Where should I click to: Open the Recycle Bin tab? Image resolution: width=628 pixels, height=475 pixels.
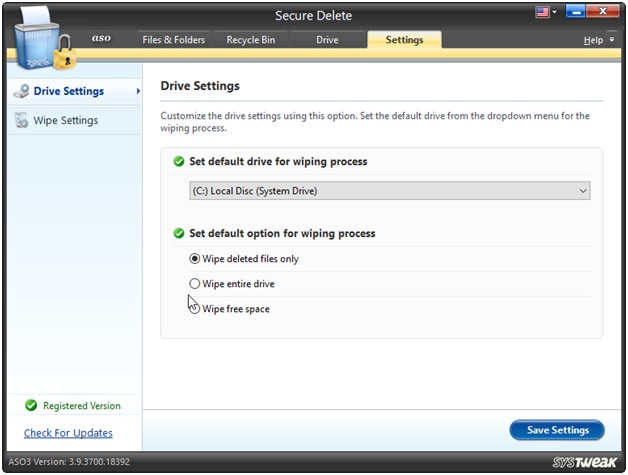click(252, 40)
